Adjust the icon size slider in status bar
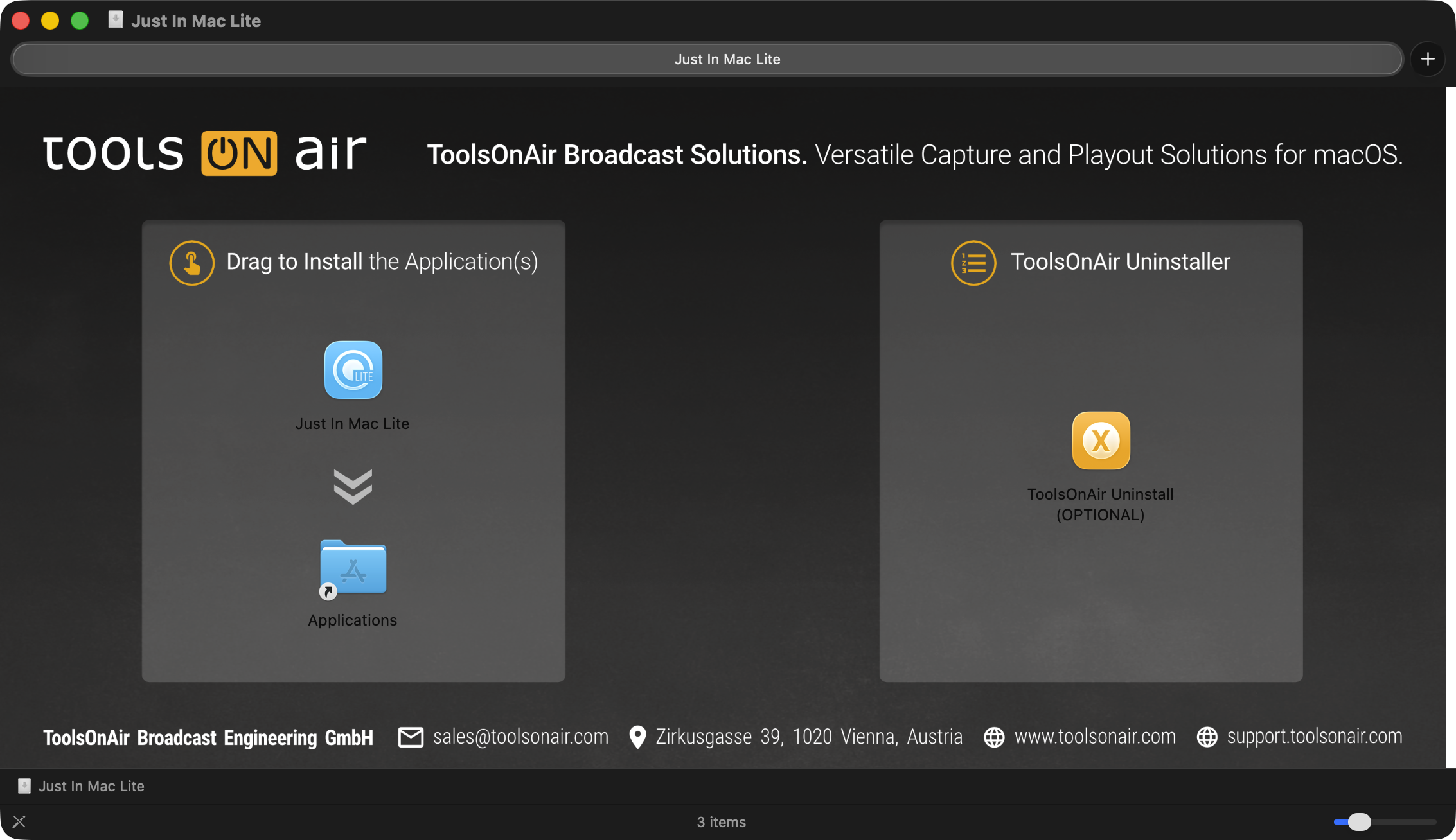 pyautogui.click(x=1360, y=822)
